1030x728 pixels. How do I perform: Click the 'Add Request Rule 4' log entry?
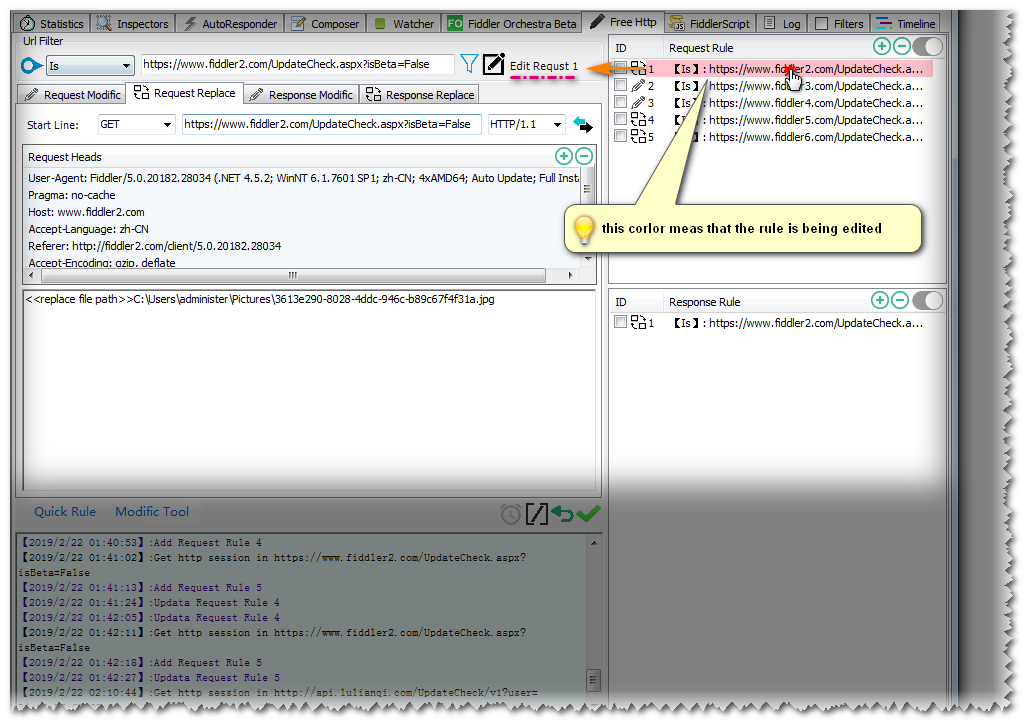tap(141, 543)
